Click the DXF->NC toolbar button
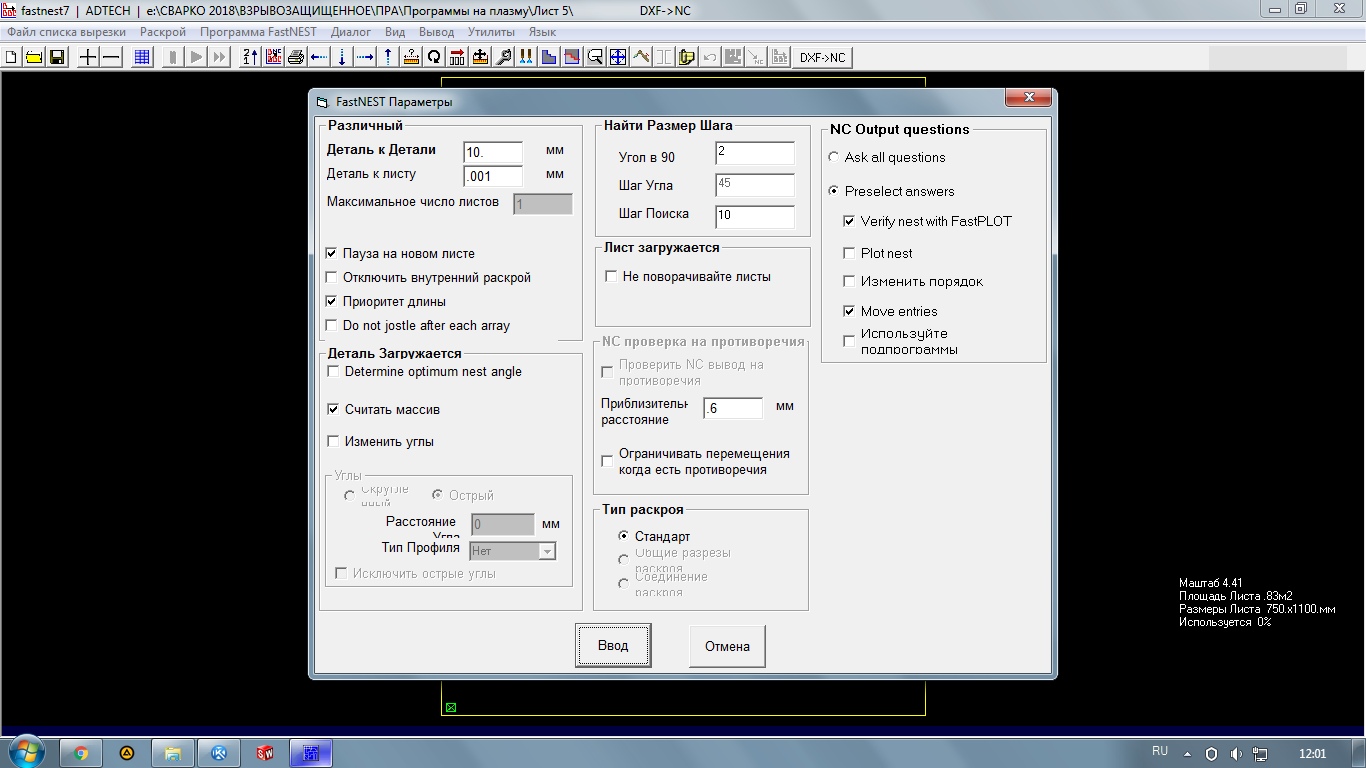This screenshot has height=768, width=1366. (x=823, y=57)
